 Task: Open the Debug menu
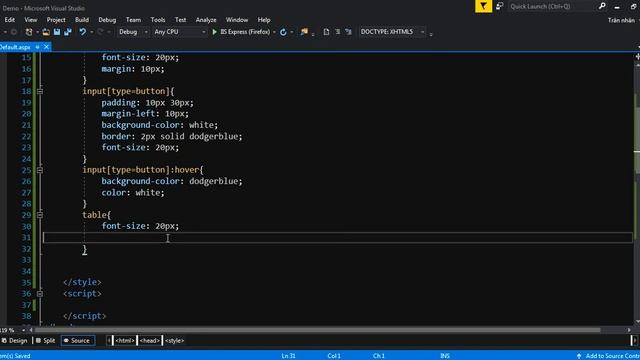click(x=107, y=20)
